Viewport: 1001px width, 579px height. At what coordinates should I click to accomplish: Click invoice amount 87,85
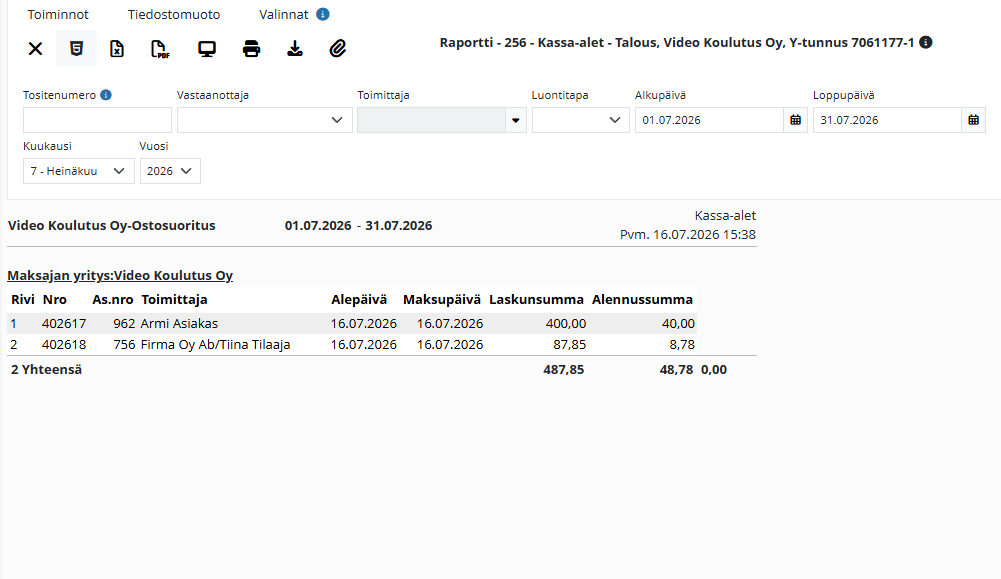569,345
